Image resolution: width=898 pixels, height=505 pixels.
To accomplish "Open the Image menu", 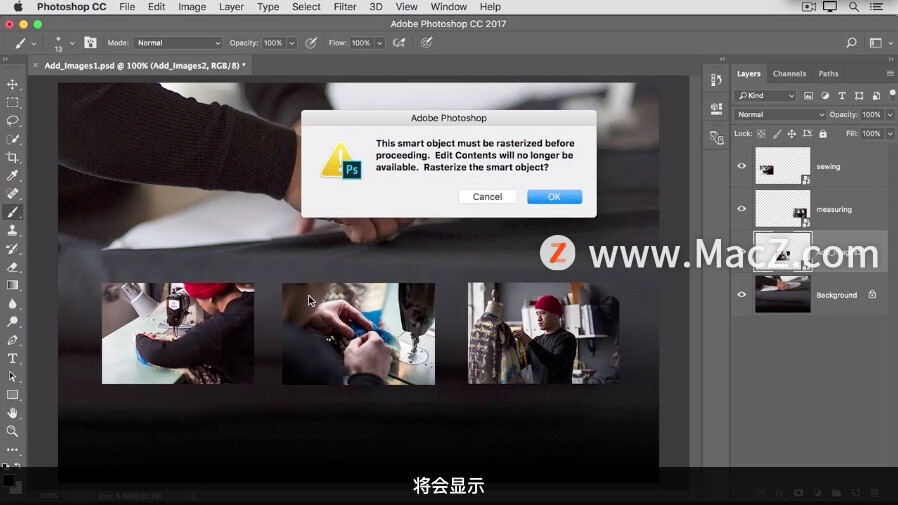I will point(192,7).
